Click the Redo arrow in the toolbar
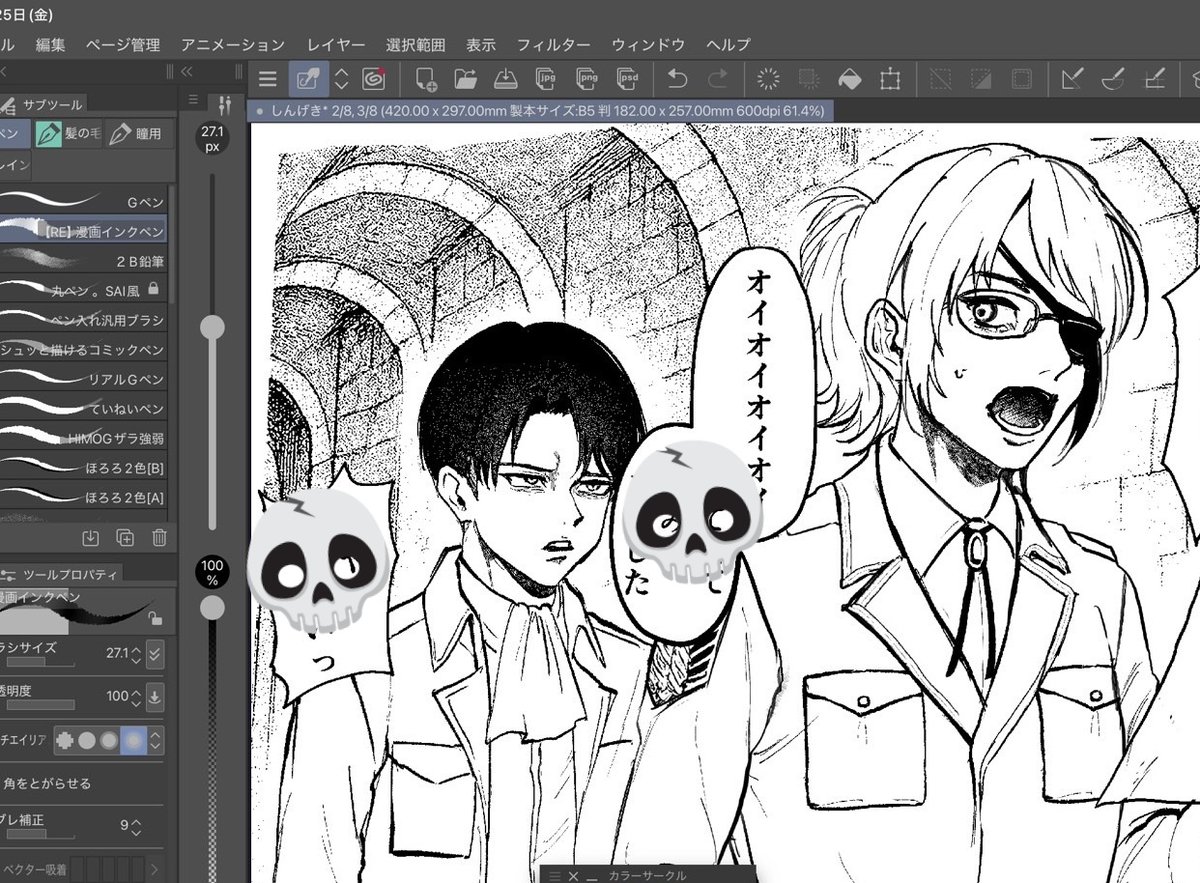Image resolution: width=1200 pixels, height=883 pixels. pos(717,78)
